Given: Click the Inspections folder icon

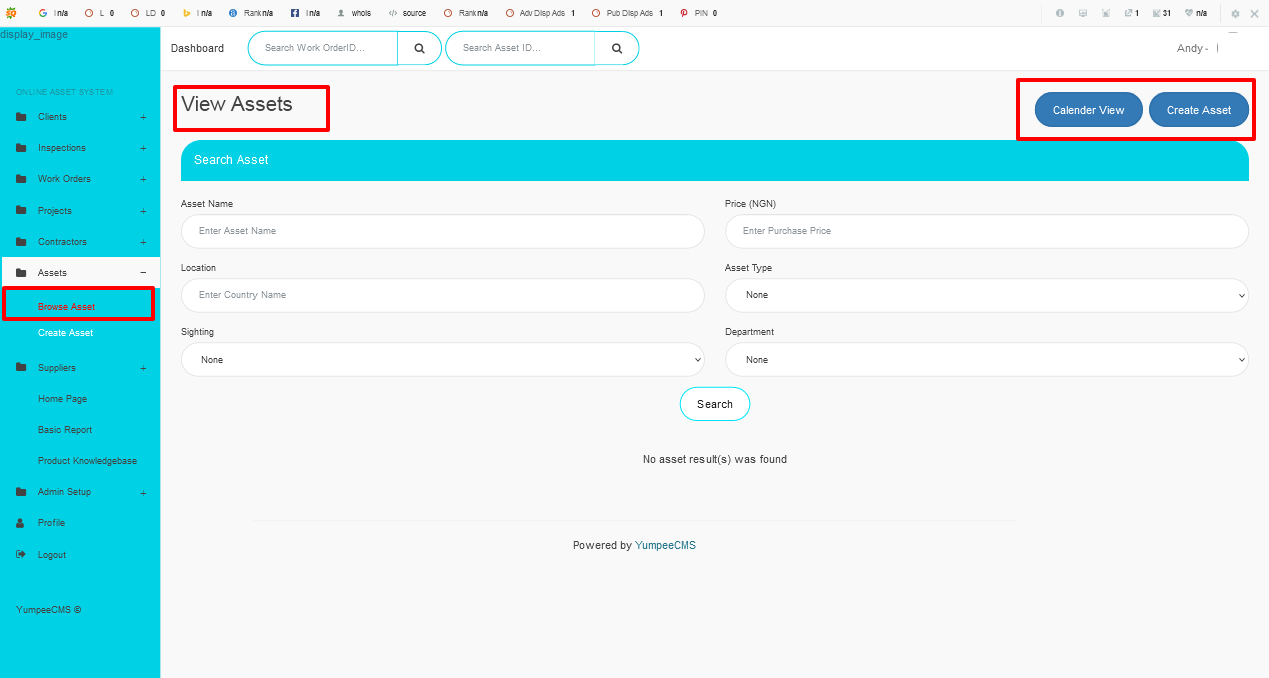Looking at the screenshot, I should [x=21, y=148].
